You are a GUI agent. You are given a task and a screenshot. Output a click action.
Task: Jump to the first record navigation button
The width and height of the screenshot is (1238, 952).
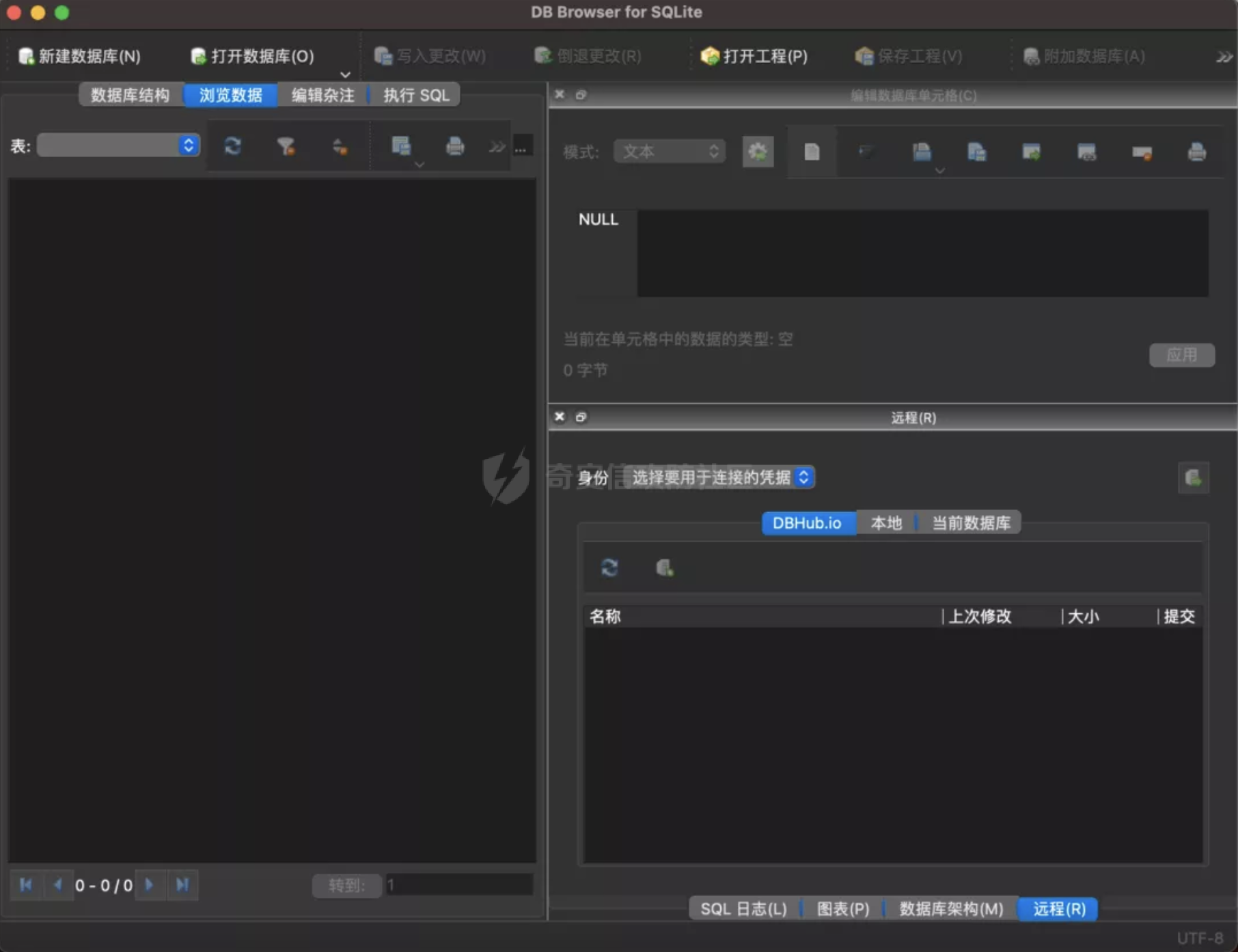coord(26,885)
